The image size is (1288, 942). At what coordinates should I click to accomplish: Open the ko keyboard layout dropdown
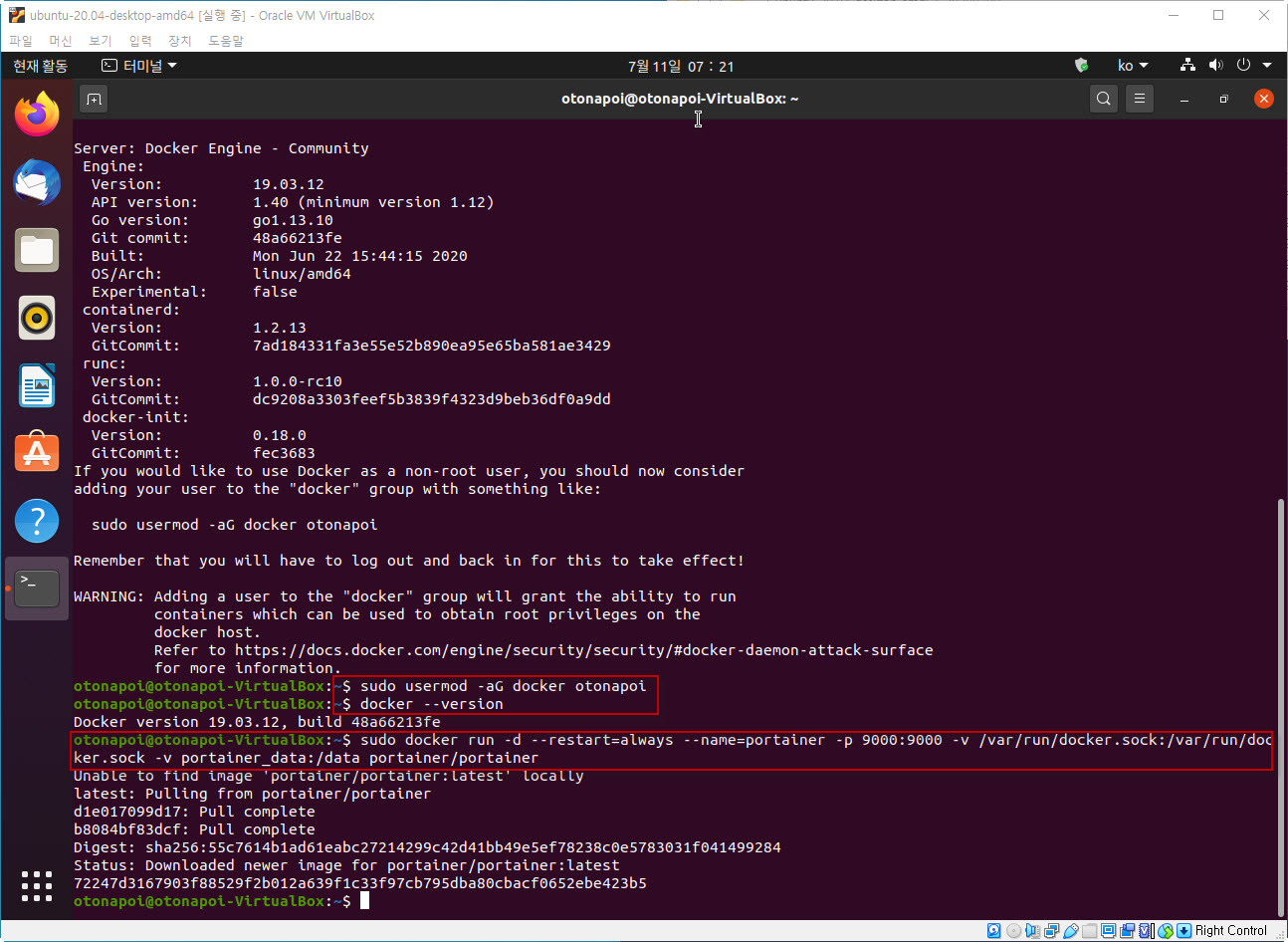coord(1133,65)
